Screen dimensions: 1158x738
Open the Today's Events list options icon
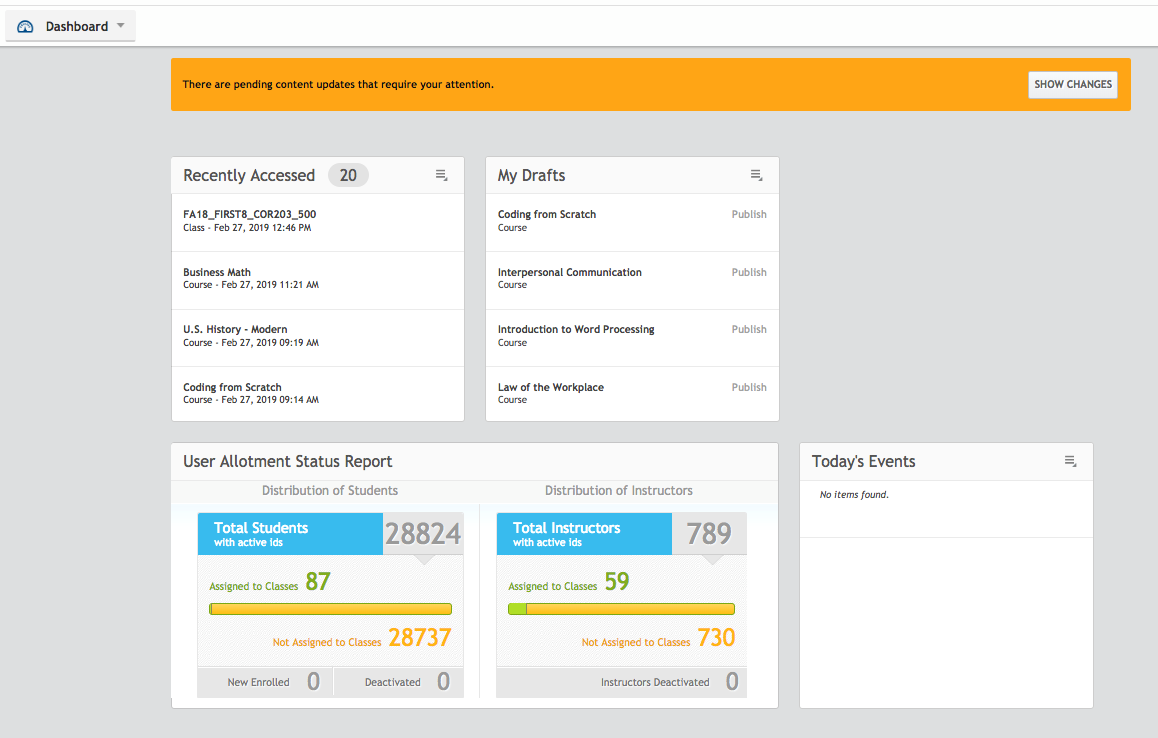[1070, 462]
